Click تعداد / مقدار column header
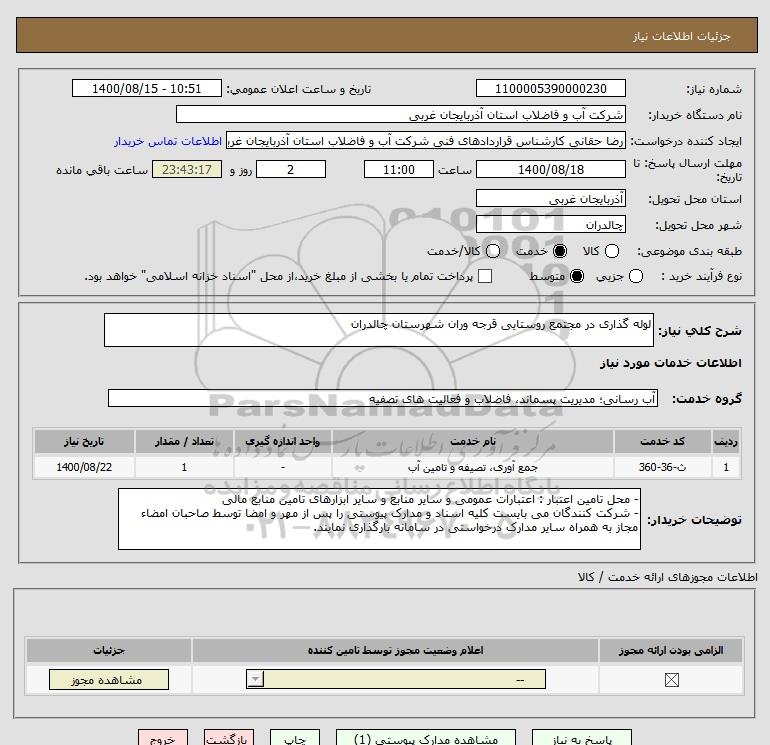The width and height of the screenshot is (770, 745). 184,441
